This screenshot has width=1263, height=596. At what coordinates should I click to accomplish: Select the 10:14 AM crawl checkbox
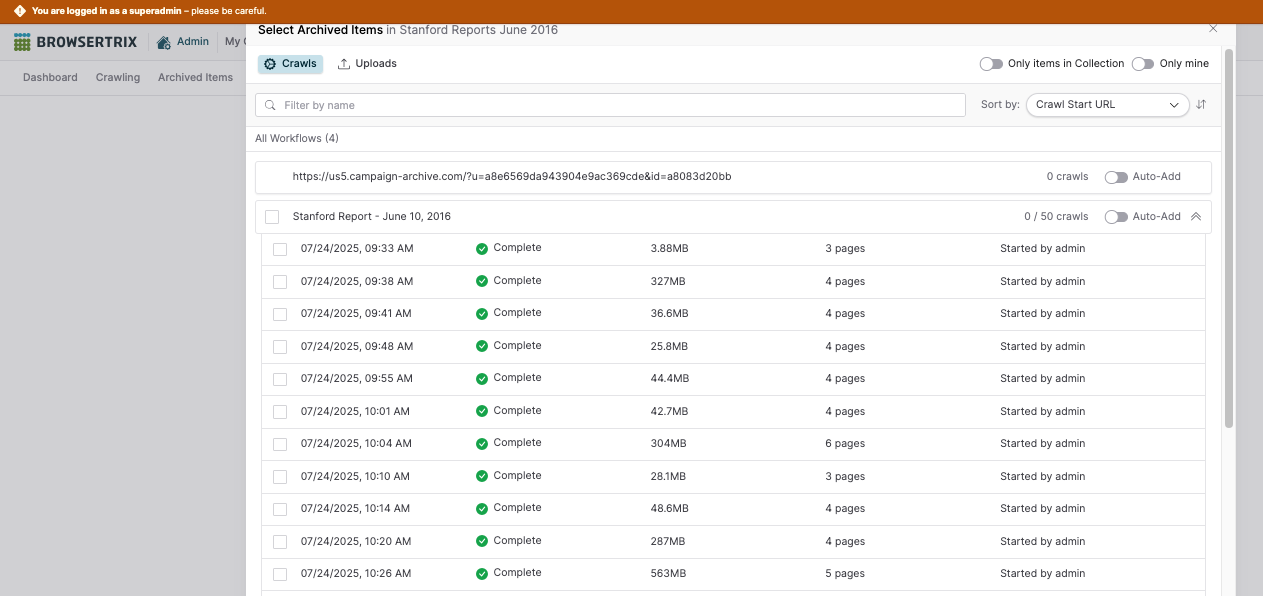(280, 509)
